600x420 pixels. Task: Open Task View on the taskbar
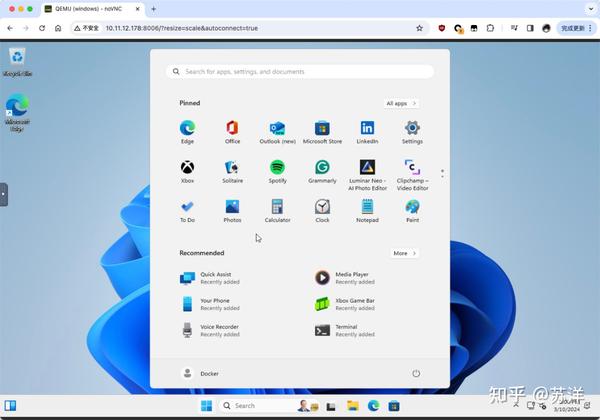tap(331, 406)
